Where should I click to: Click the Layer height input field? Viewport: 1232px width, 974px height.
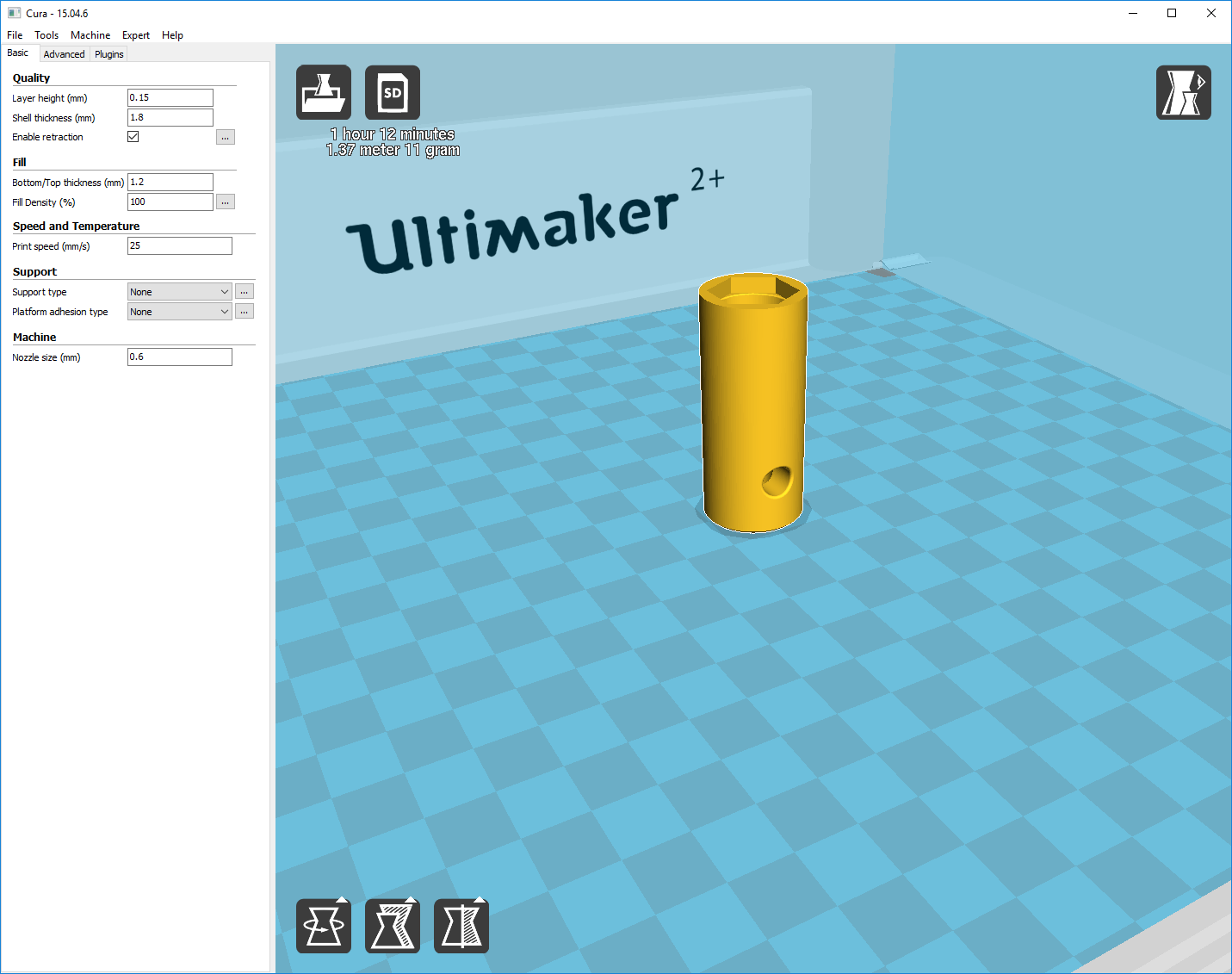click(170, 98)
